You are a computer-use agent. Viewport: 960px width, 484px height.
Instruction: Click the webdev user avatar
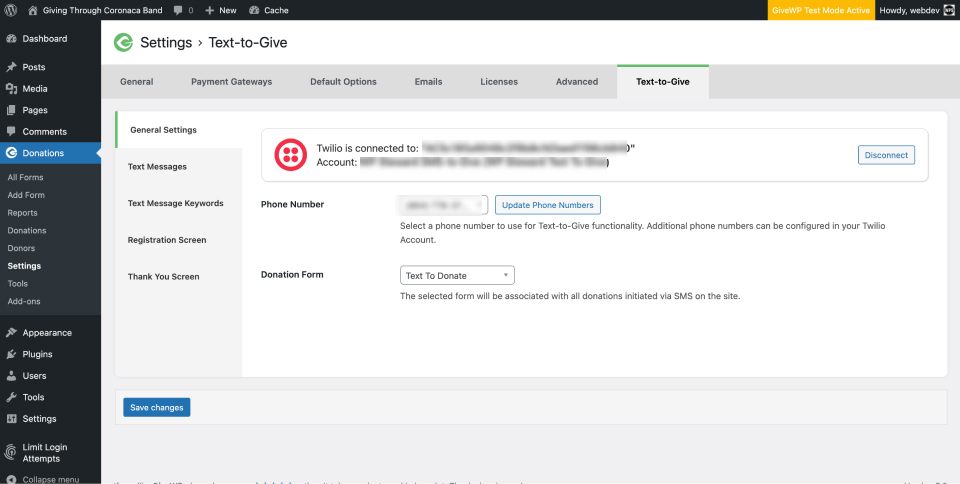coord(948,10)
